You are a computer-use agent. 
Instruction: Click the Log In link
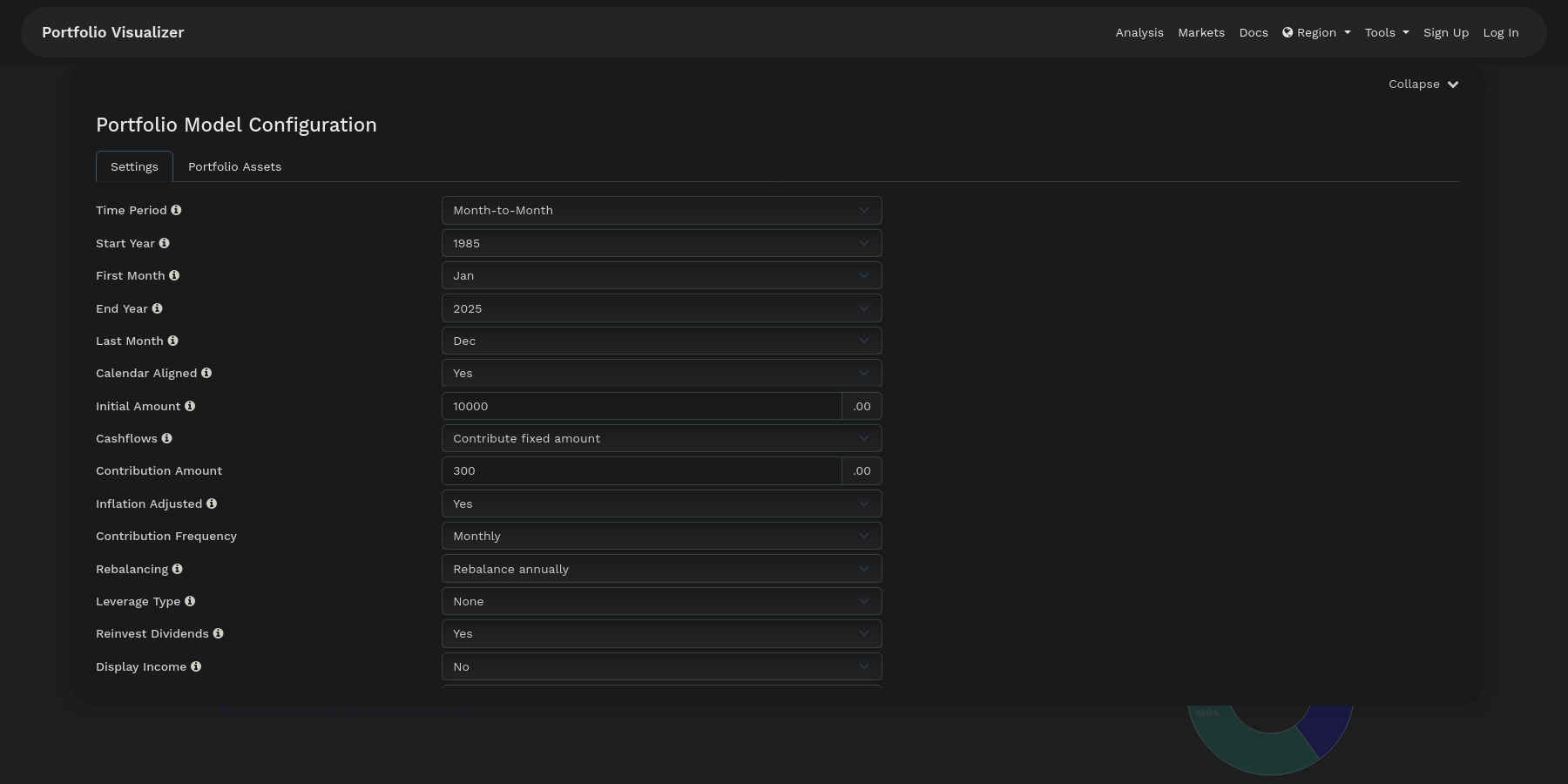[1501, 32]
